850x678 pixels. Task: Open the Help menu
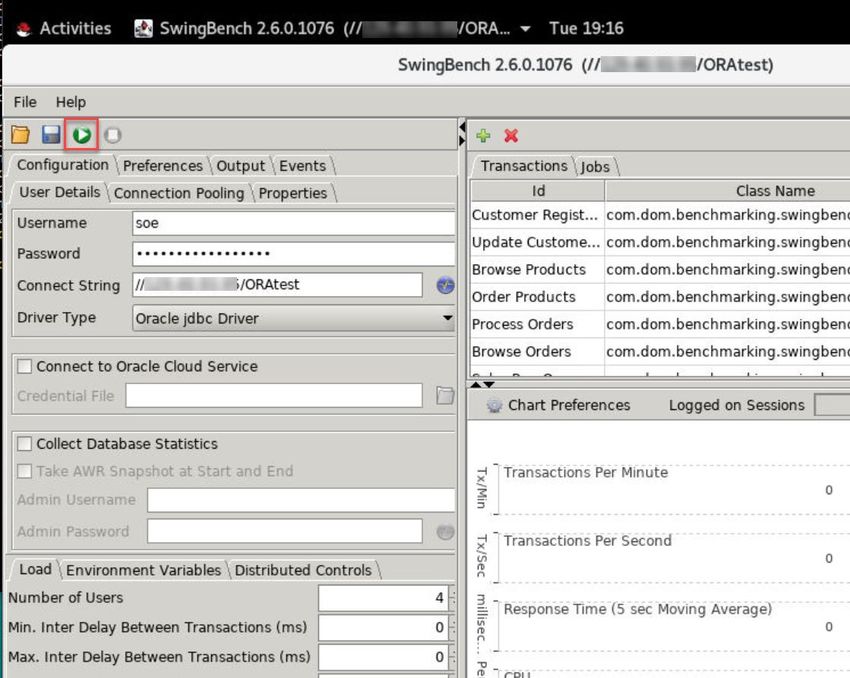tap(70, 102)
